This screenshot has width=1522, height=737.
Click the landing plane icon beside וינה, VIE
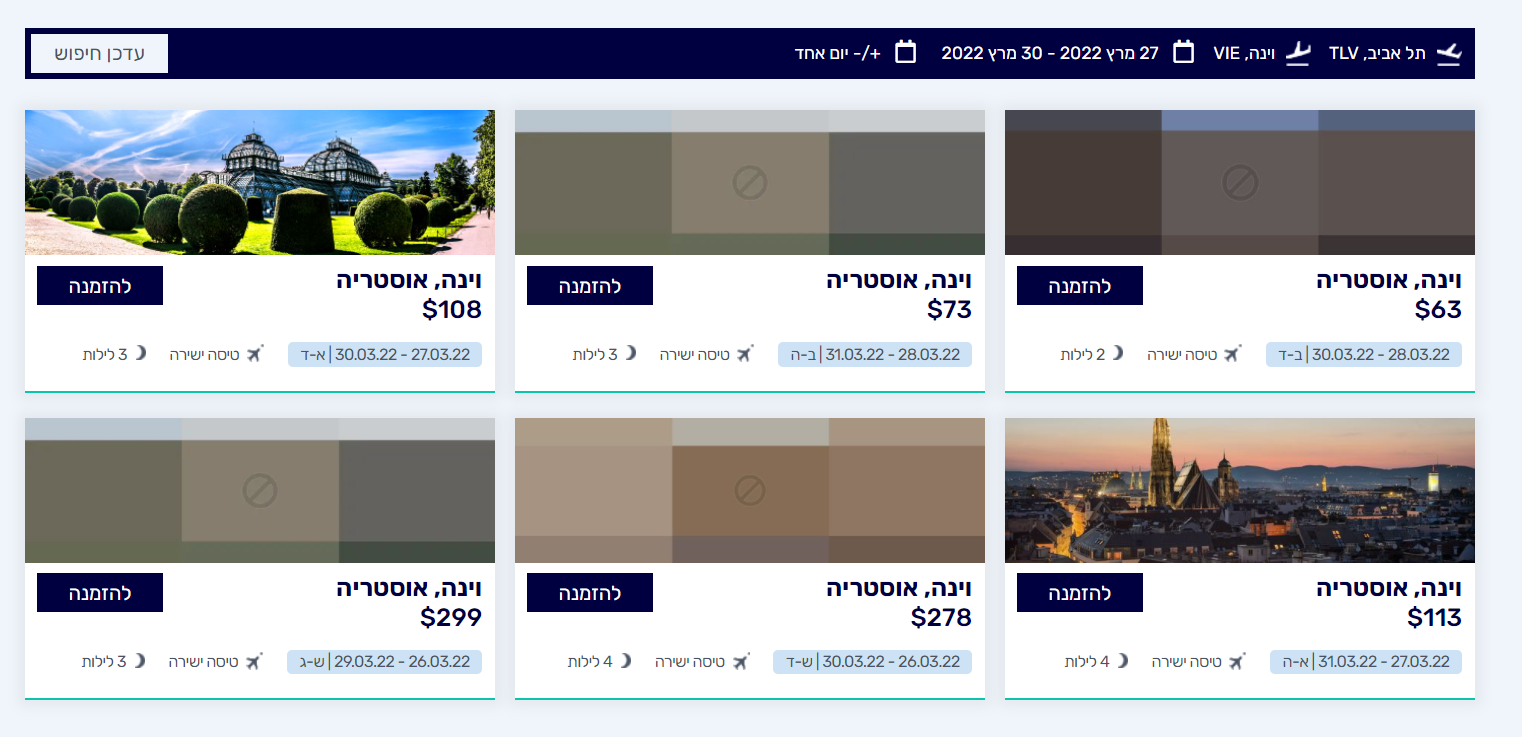(x=1298, y=53)
